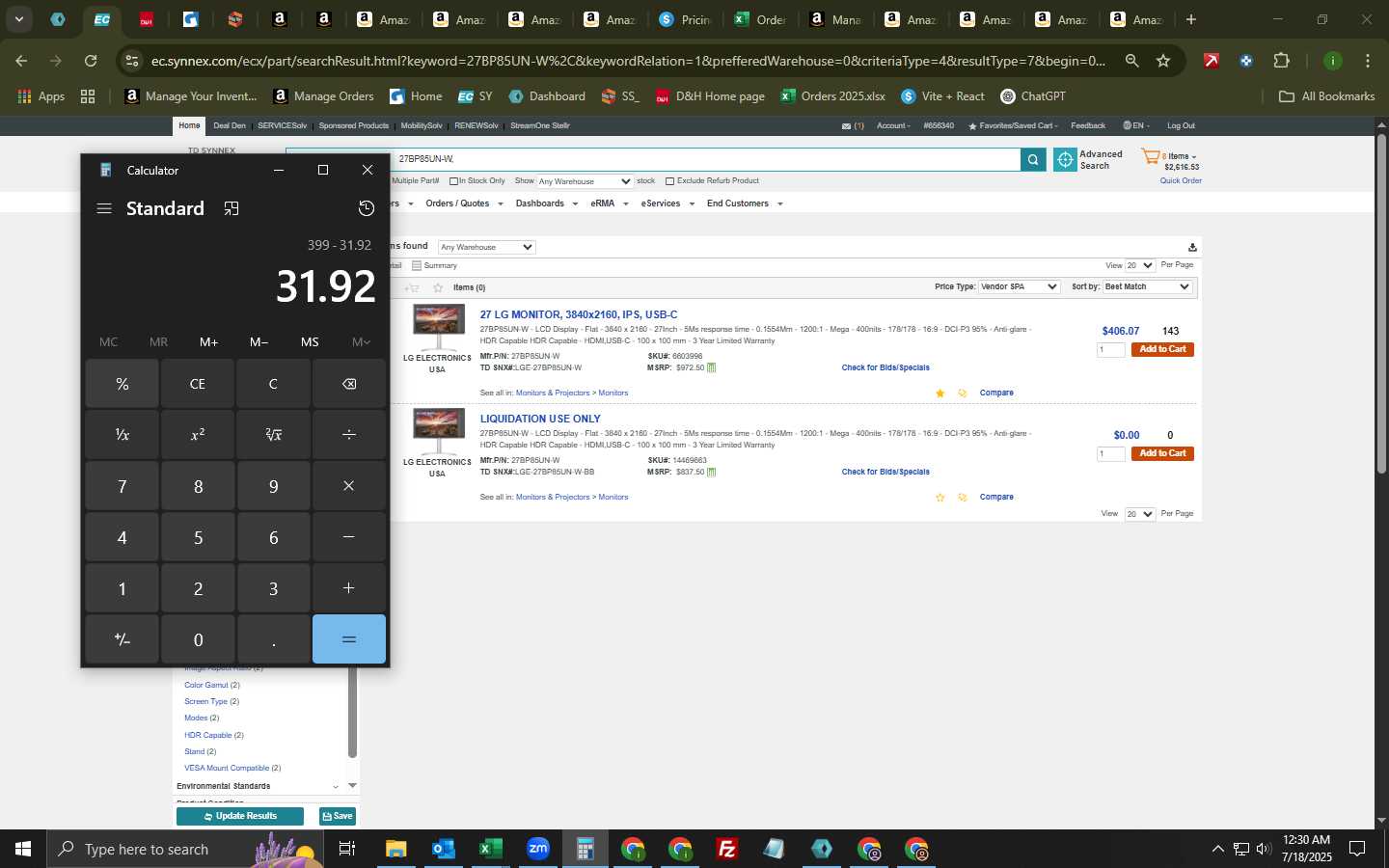This screenshot has height=868, width=1389.
Task: Click the backspace key in Calculator
Action: tap(349, 384)
